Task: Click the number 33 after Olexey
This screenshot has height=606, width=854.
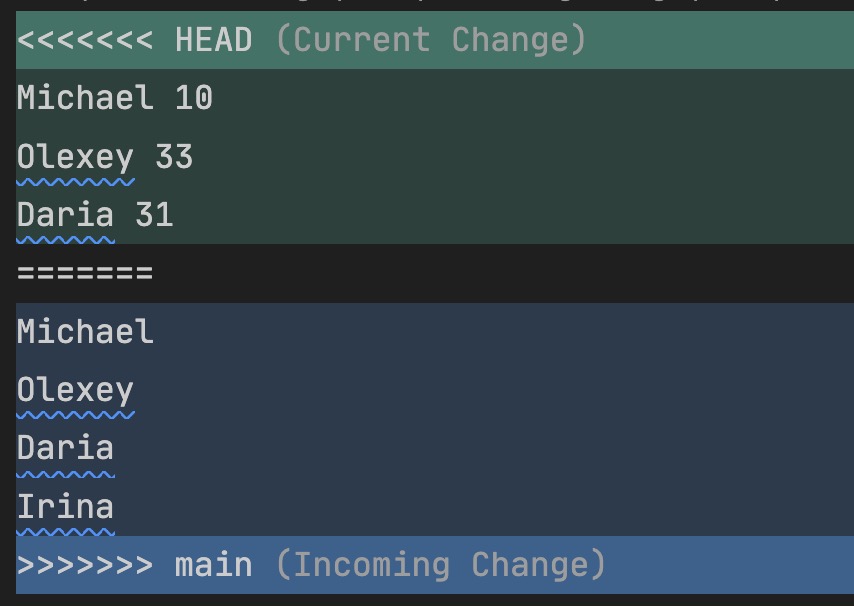Action: pos(174,157)
